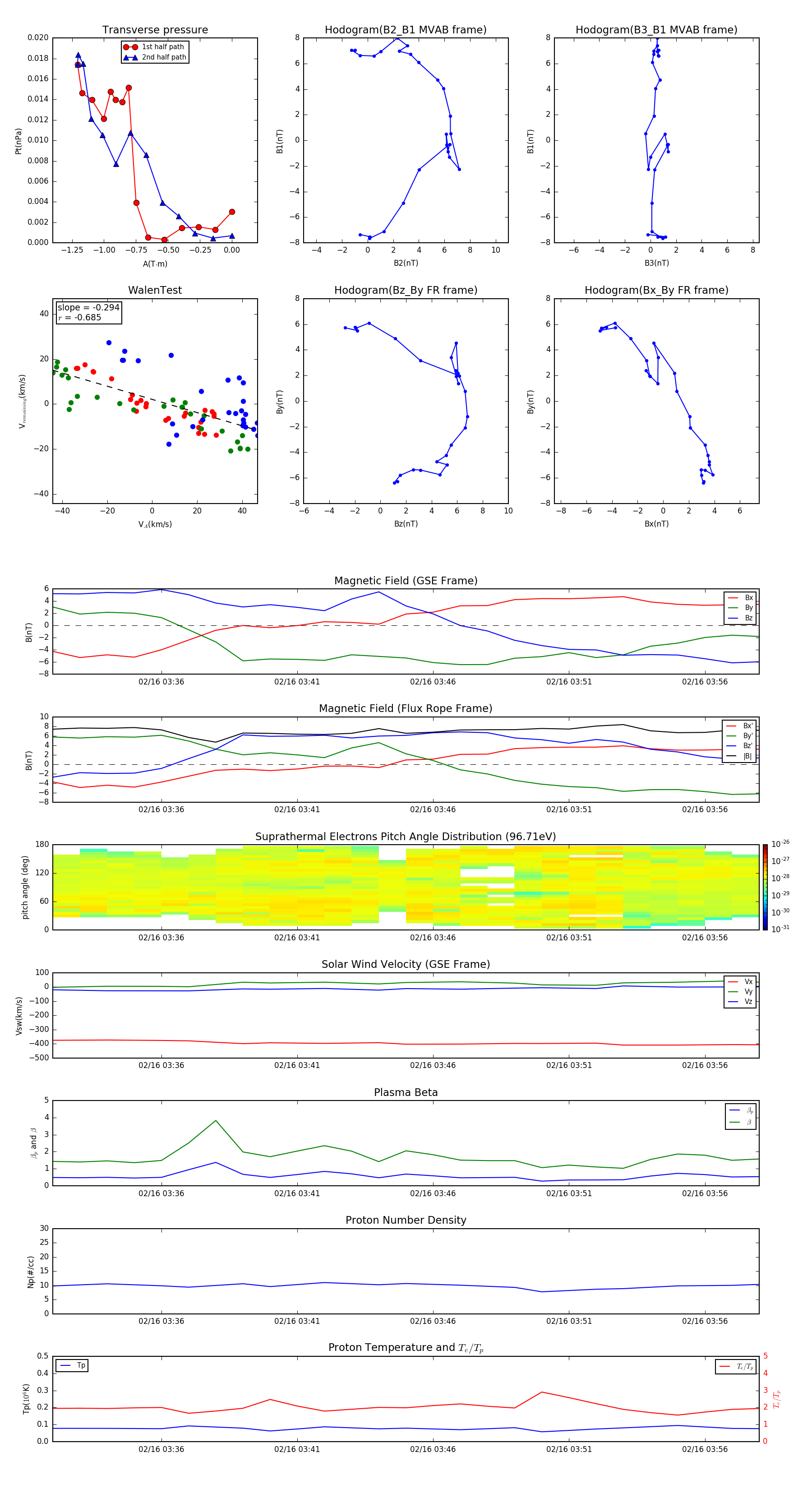Click the '02/16 03:36' tick under the GSE field plot
The image size is (812, 1489).
(x=161, y=682)
